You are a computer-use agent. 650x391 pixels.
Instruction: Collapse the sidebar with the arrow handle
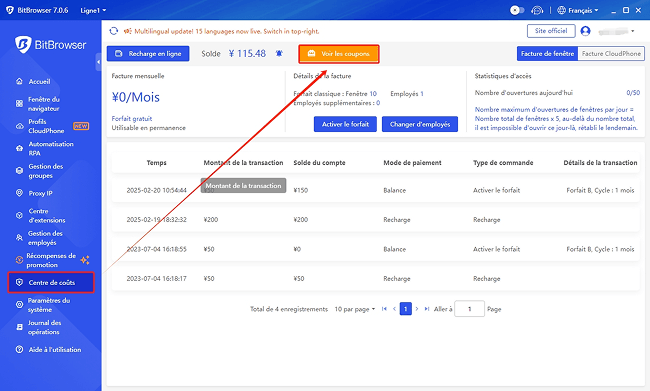pyautogui.click(x=98, y=62)
